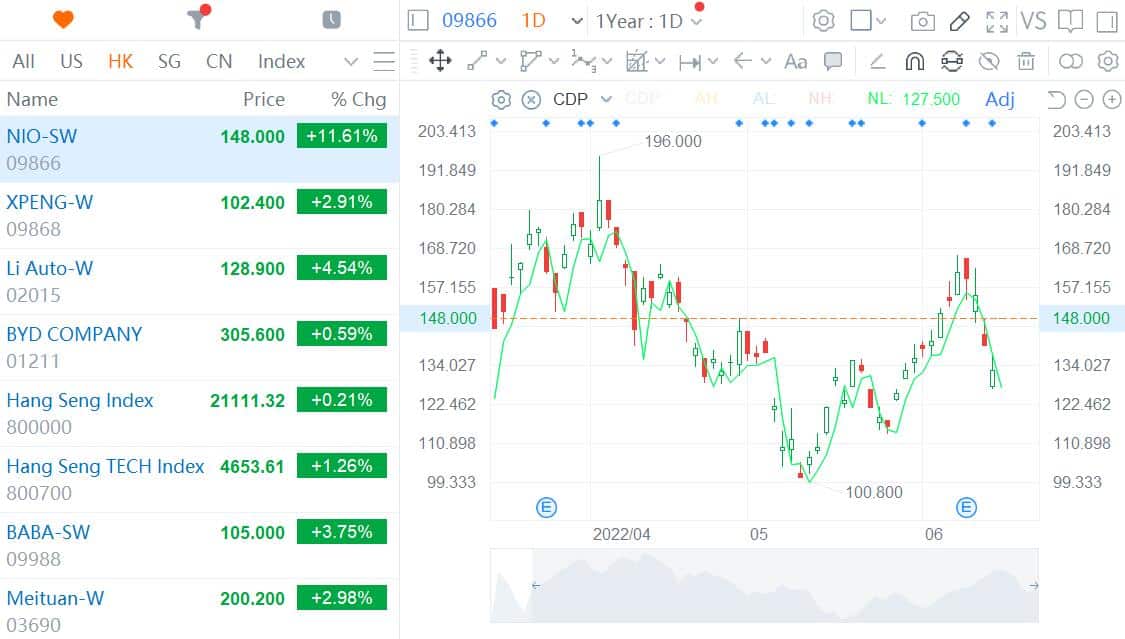Select the crosshair pan tool
1125x639 pixels.
[x=440, y=61]
